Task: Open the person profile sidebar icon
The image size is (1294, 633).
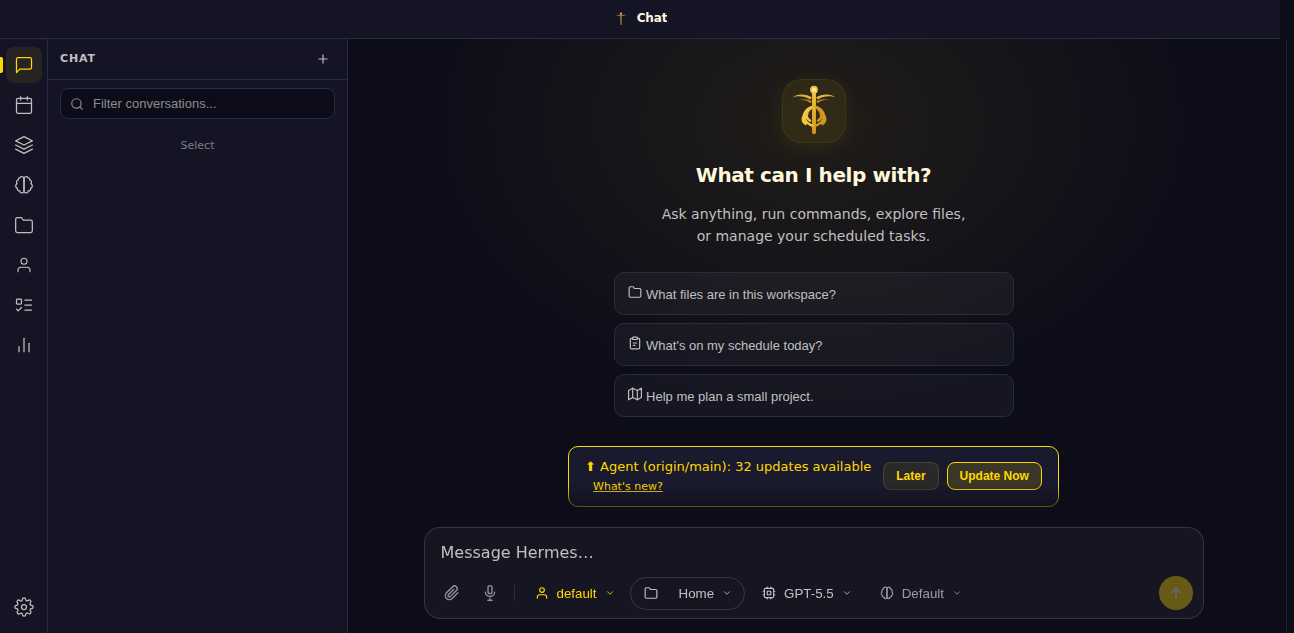Action: (x=24, y=265)
